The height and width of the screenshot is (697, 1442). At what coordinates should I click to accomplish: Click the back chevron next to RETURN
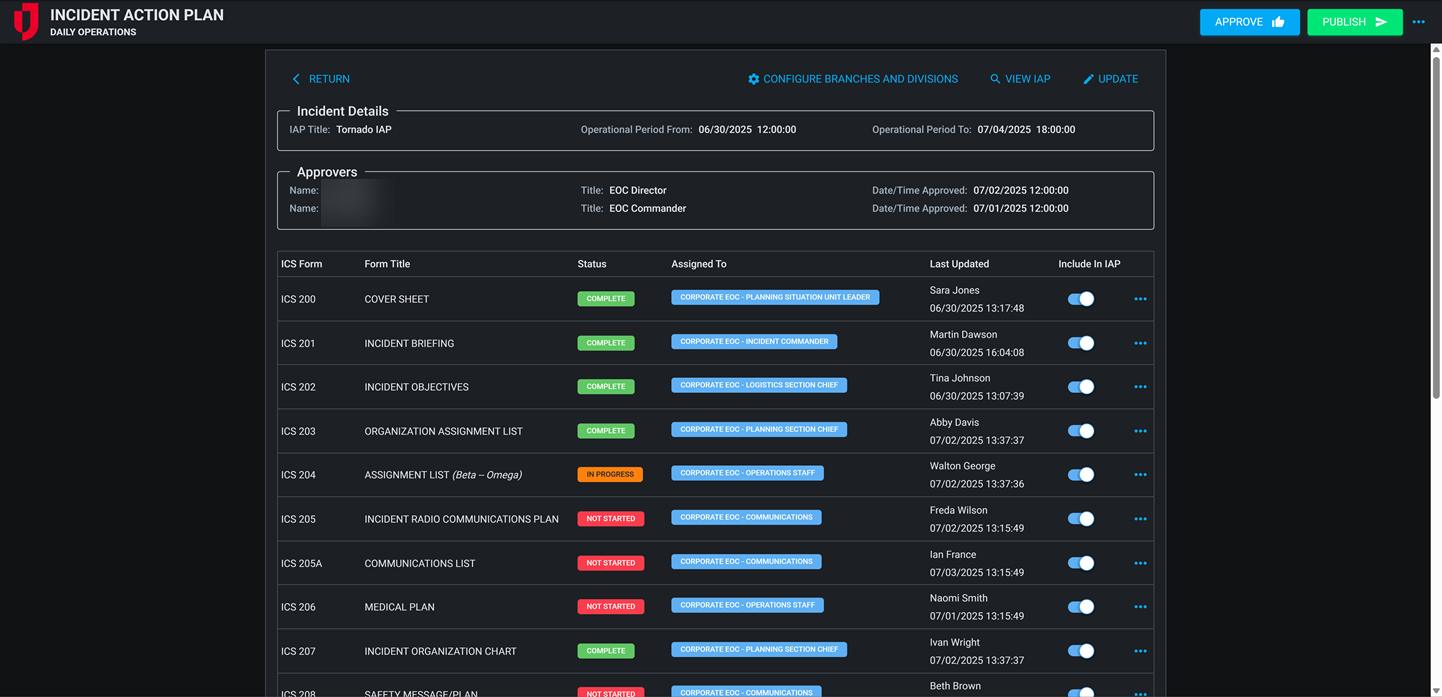[296, 78]
